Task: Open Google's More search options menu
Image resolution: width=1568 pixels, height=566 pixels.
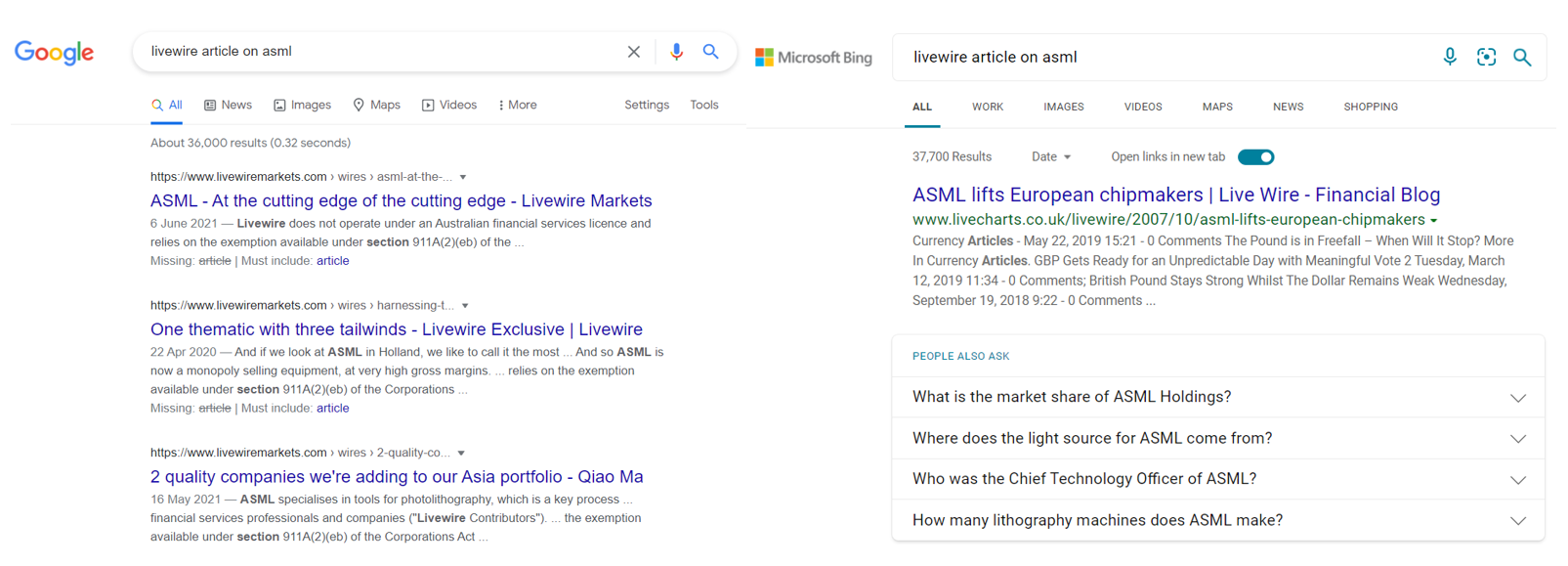Action: 518,106
